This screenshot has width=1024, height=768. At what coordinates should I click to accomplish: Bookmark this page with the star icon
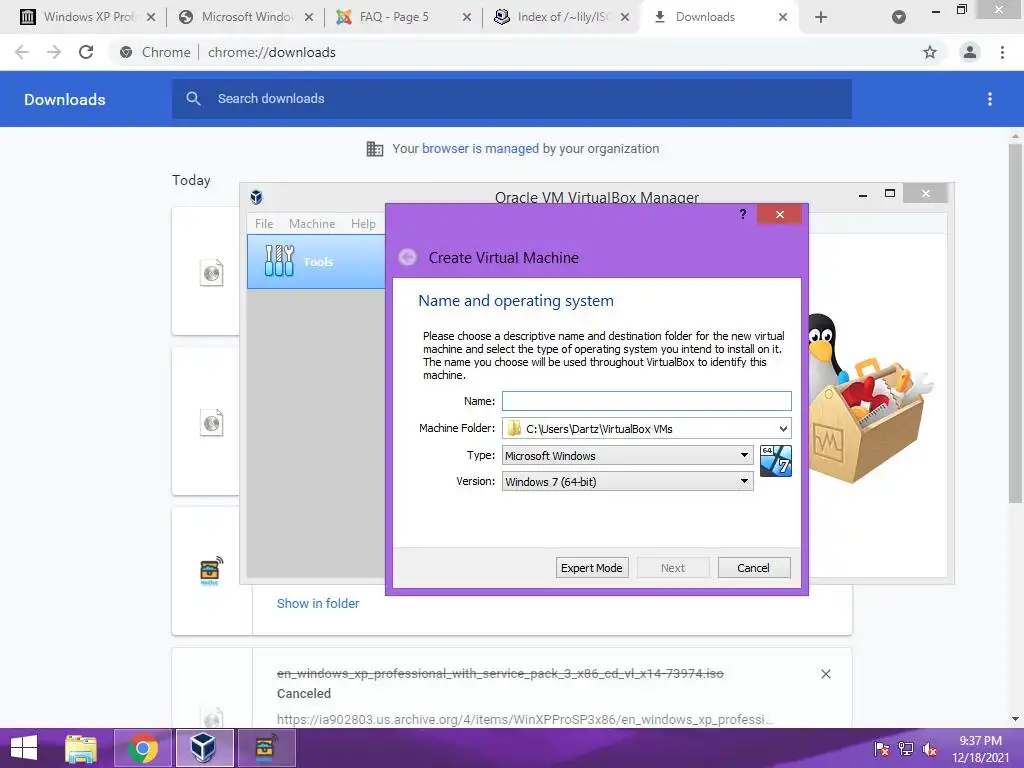[x=930, y=52]
